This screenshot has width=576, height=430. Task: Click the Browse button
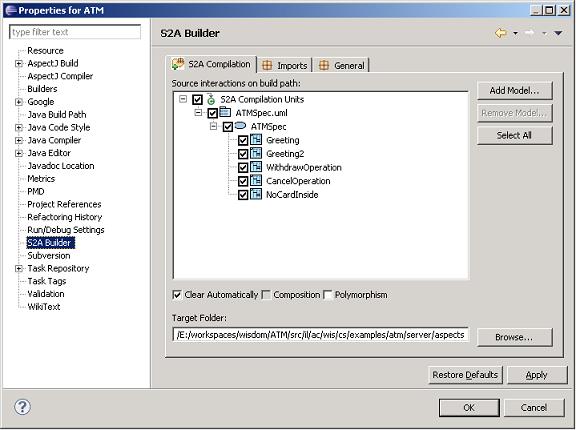pyautogui.click(x=514, y=337)
